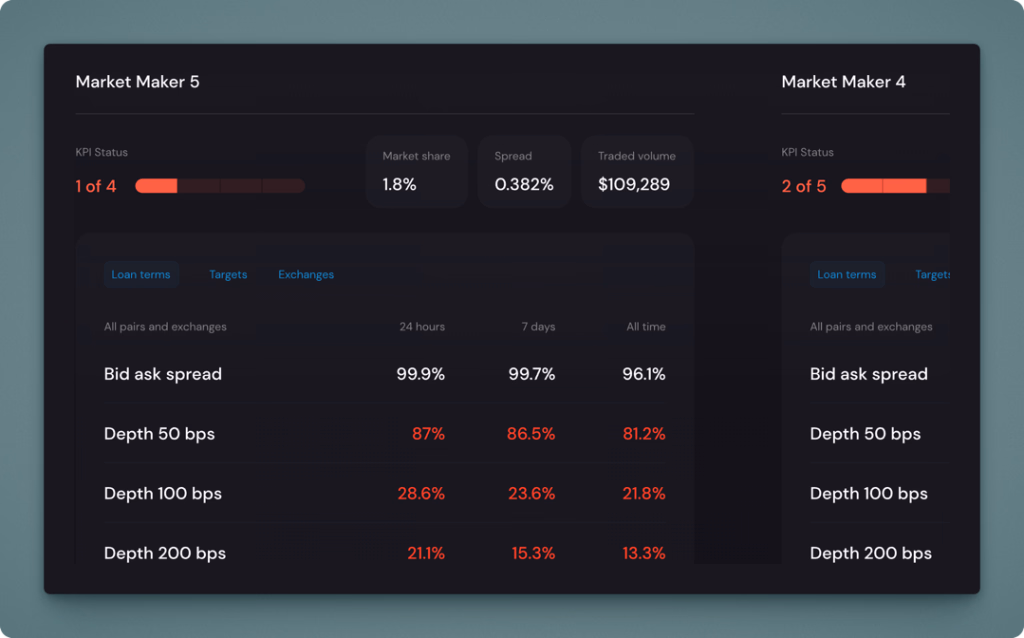Click the 24 hours column header
The height and width of the screenshot is (638, 1024).
pyautogui.click(x=425, y=326)
